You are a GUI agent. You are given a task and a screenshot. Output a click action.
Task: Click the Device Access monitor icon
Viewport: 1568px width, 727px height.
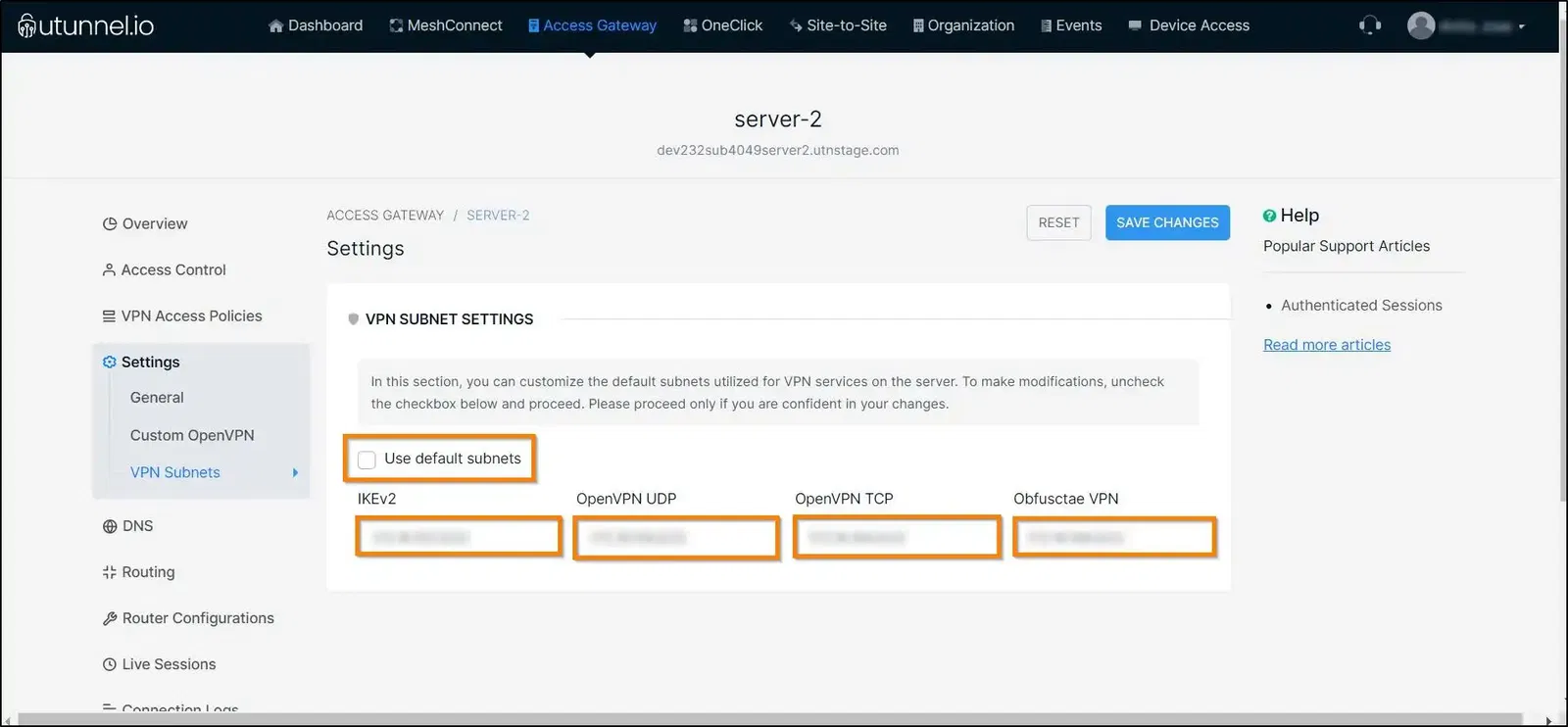[x=1135, y=25]
